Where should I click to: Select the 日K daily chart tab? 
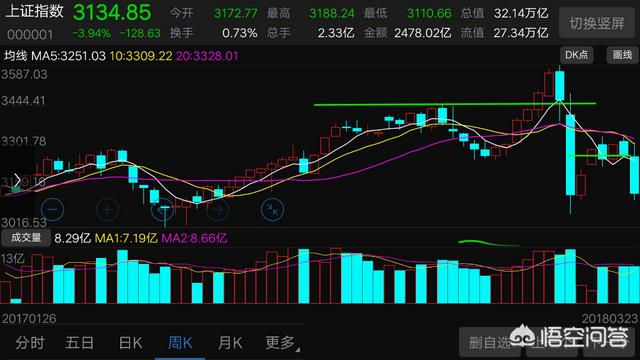tap(130, 342)
